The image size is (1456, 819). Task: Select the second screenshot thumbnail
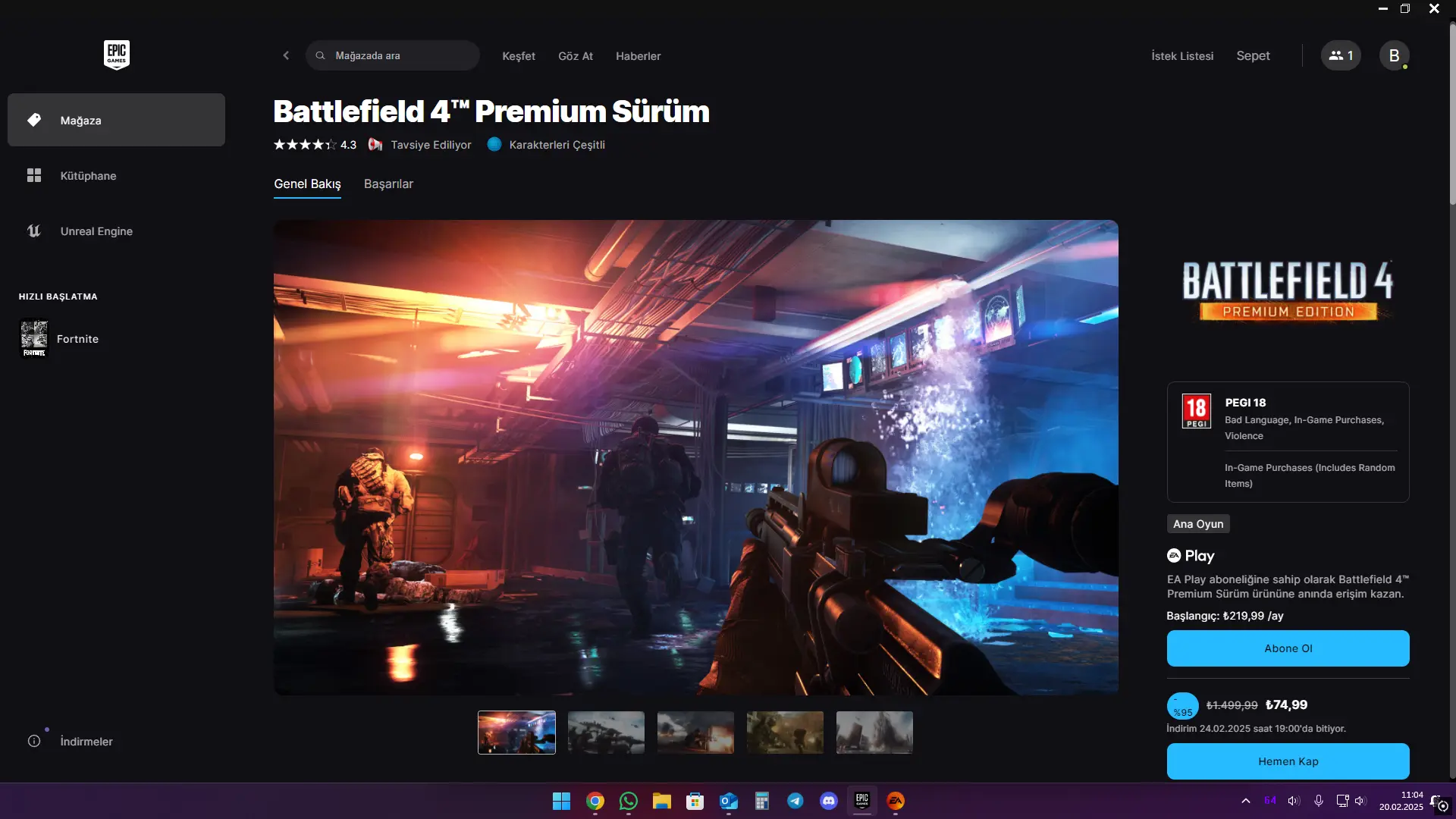(x=606, y=733)
